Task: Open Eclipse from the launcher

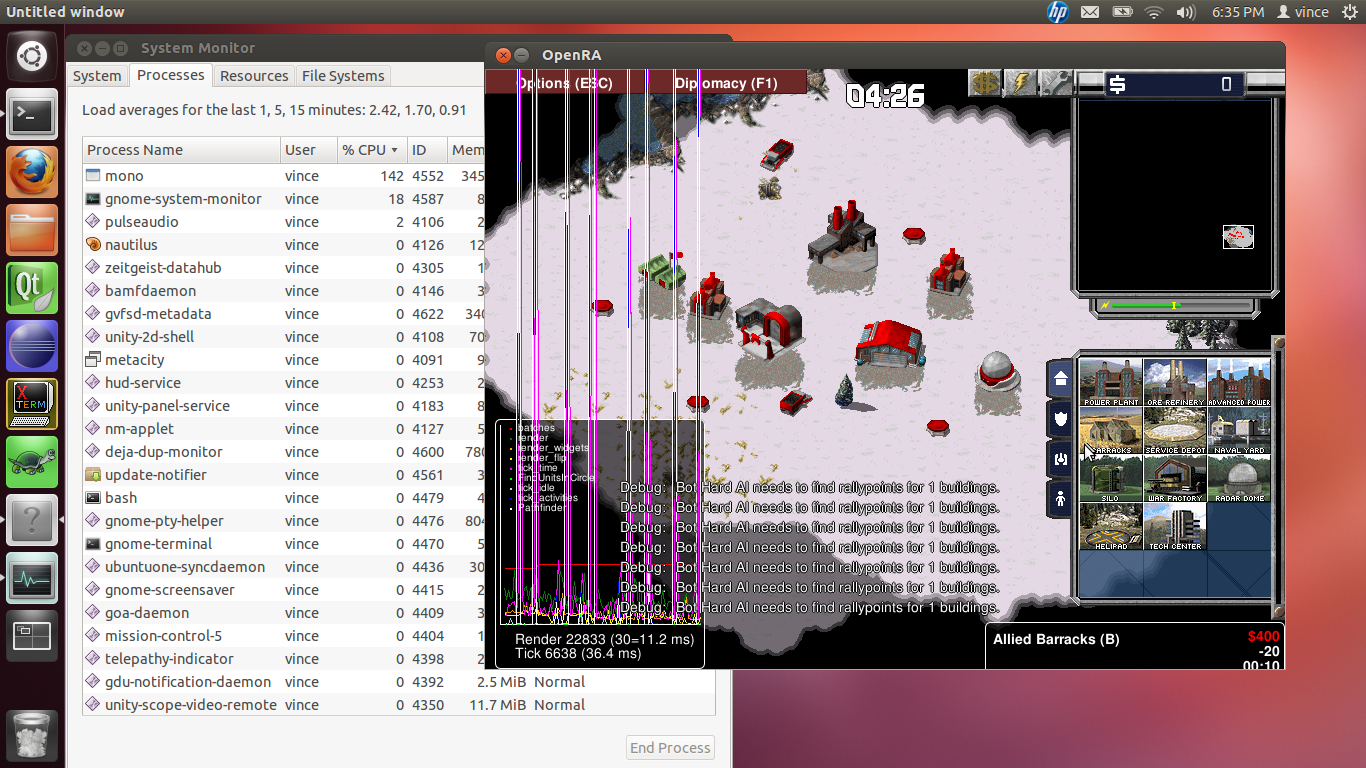Action: pos(32,346)
